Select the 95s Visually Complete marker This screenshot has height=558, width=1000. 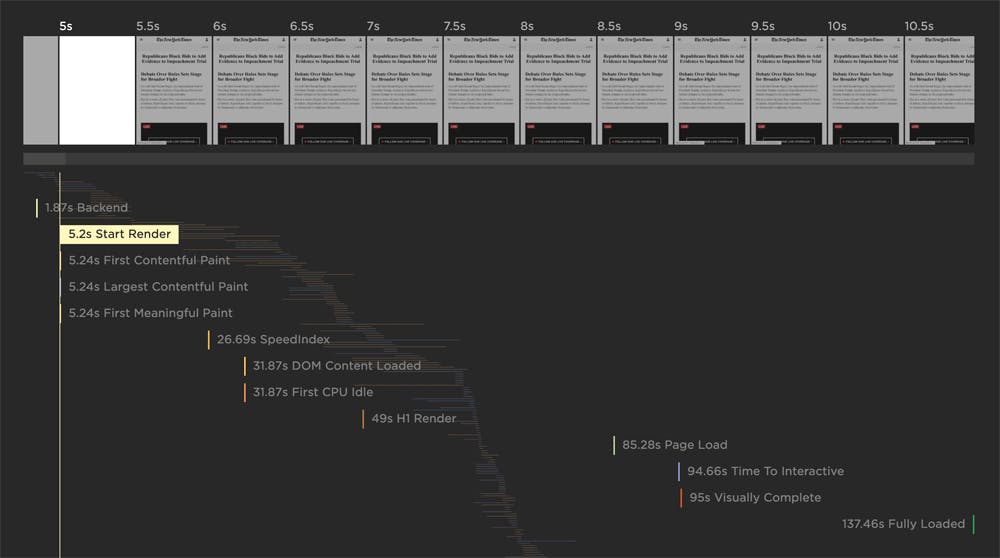click(x=754, y=497)
